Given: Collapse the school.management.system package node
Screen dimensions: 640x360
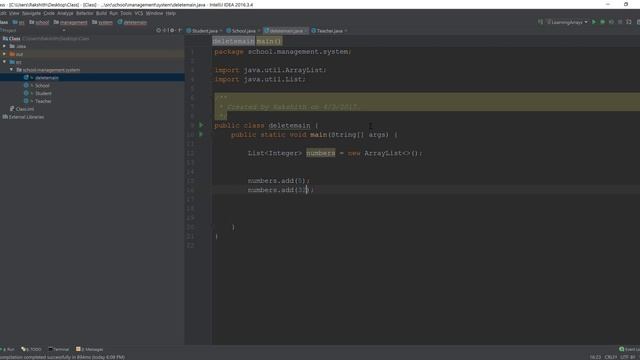Looking at the screenshot, I should pyautogui.click(x=11, y=70).
